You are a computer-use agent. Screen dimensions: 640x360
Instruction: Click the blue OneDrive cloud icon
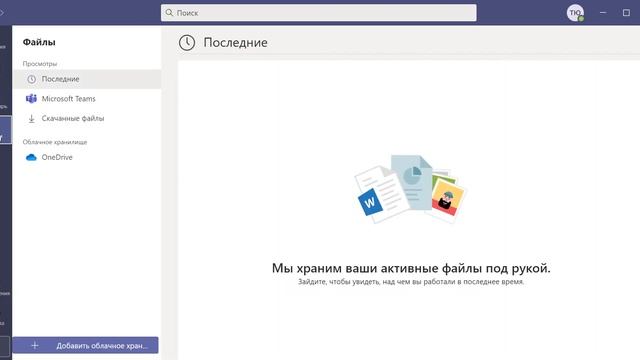coord(31,158)
